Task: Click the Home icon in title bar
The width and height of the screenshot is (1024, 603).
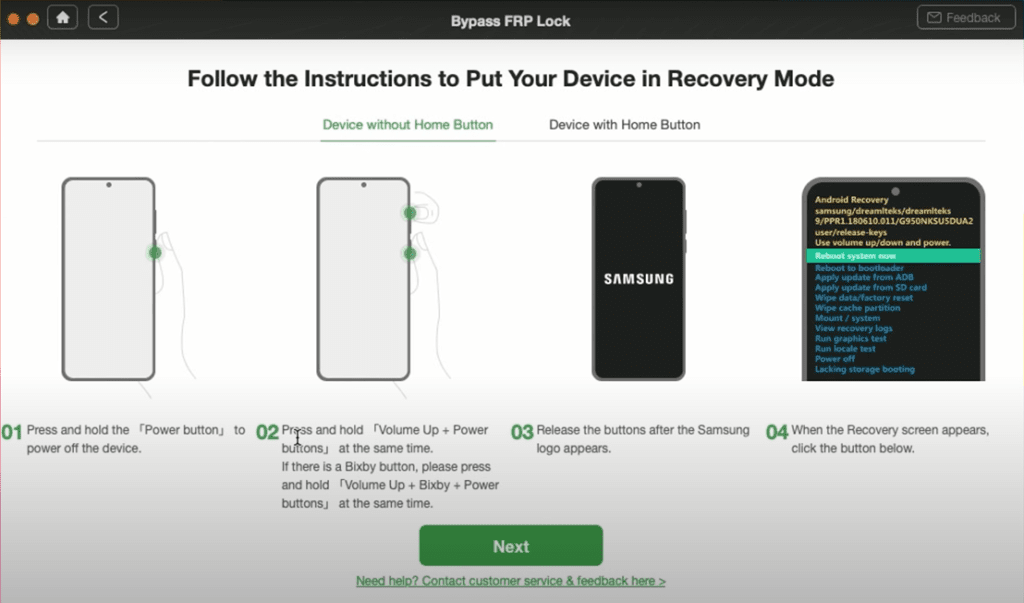Action: tap(63, 18)
